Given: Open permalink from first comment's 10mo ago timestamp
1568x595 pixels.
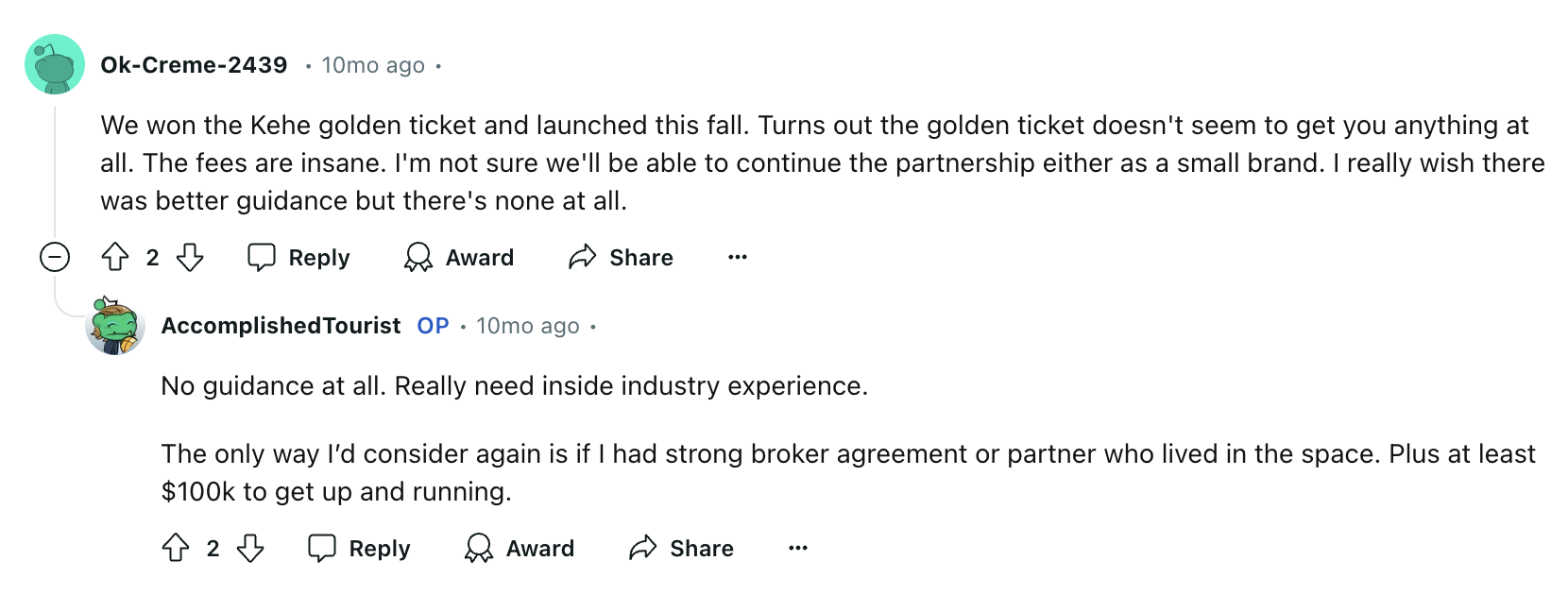Looking at the screenshot, I should coord(373,65).
